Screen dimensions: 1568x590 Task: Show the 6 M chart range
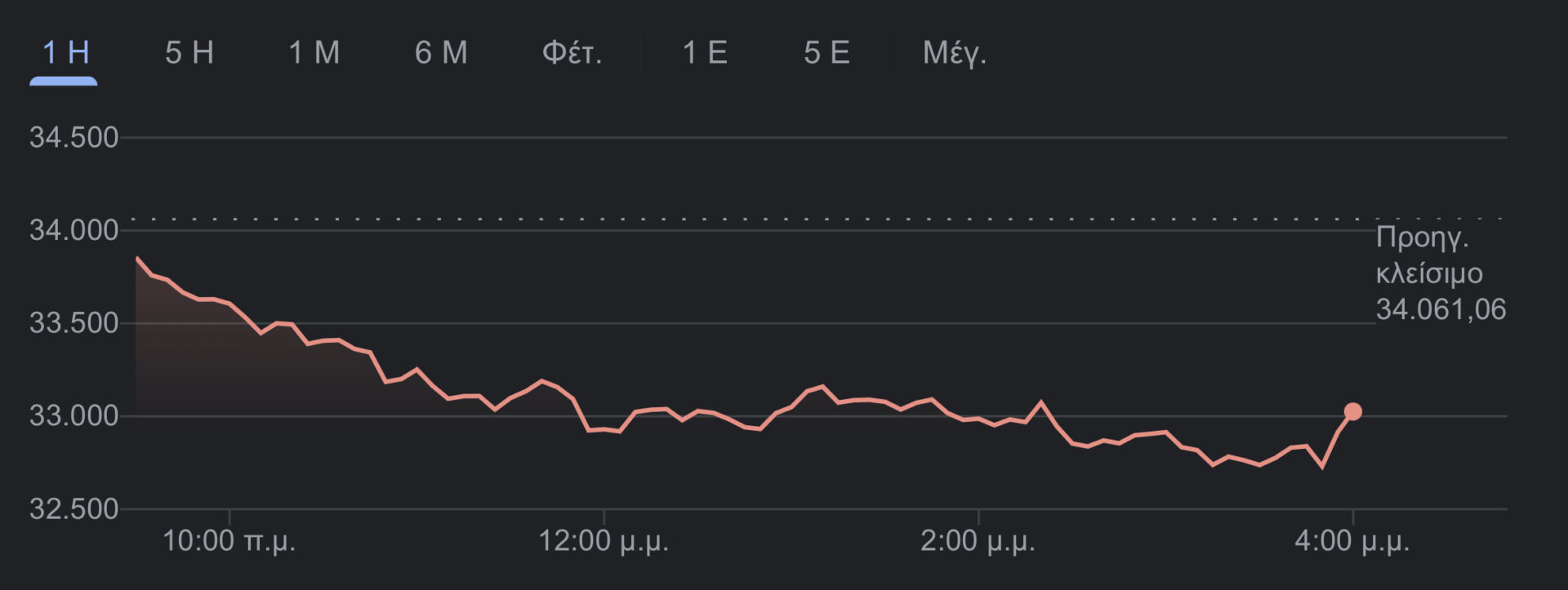coord(441,53)
